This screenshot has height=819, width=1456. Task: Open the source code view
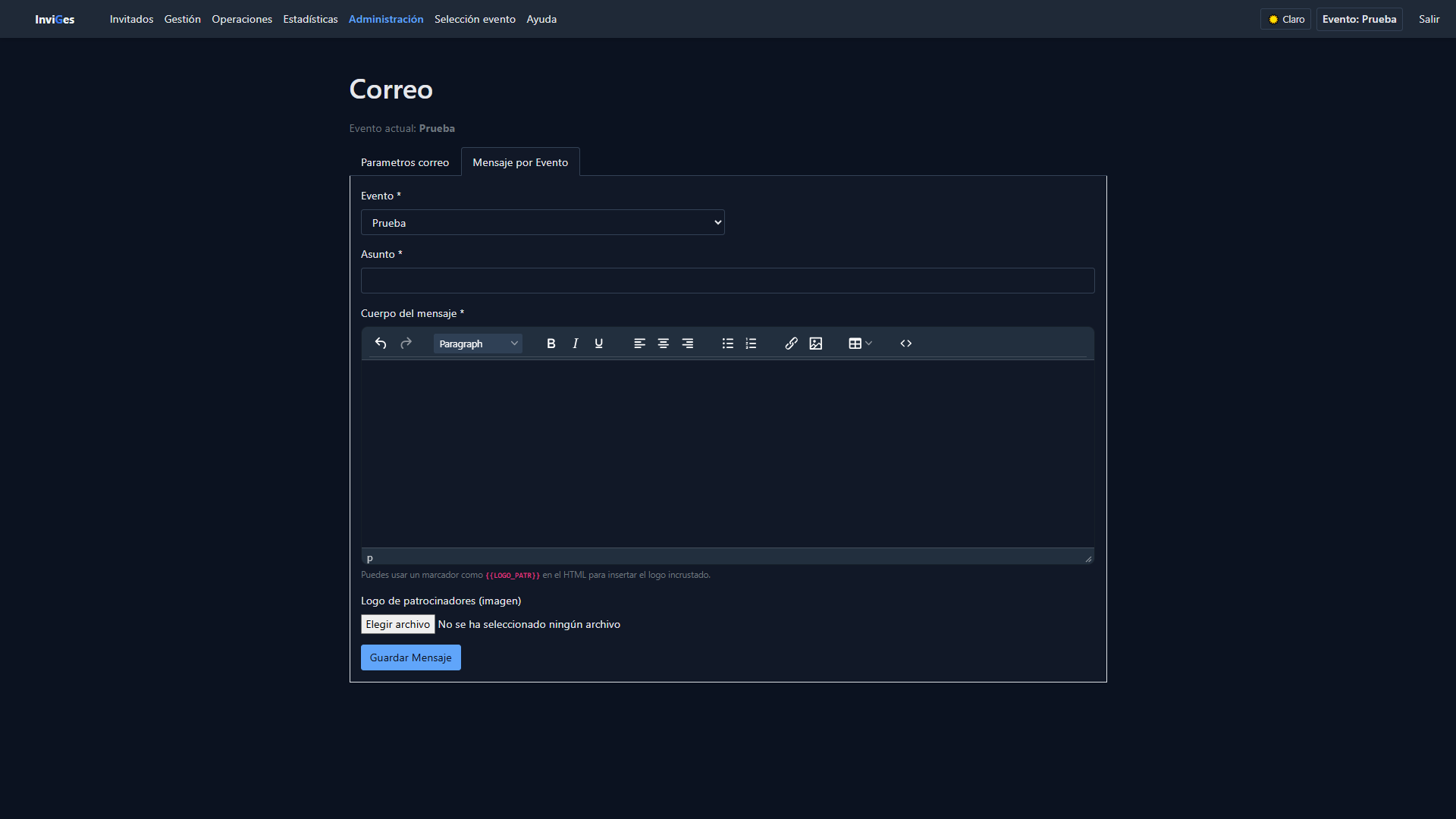905,344
